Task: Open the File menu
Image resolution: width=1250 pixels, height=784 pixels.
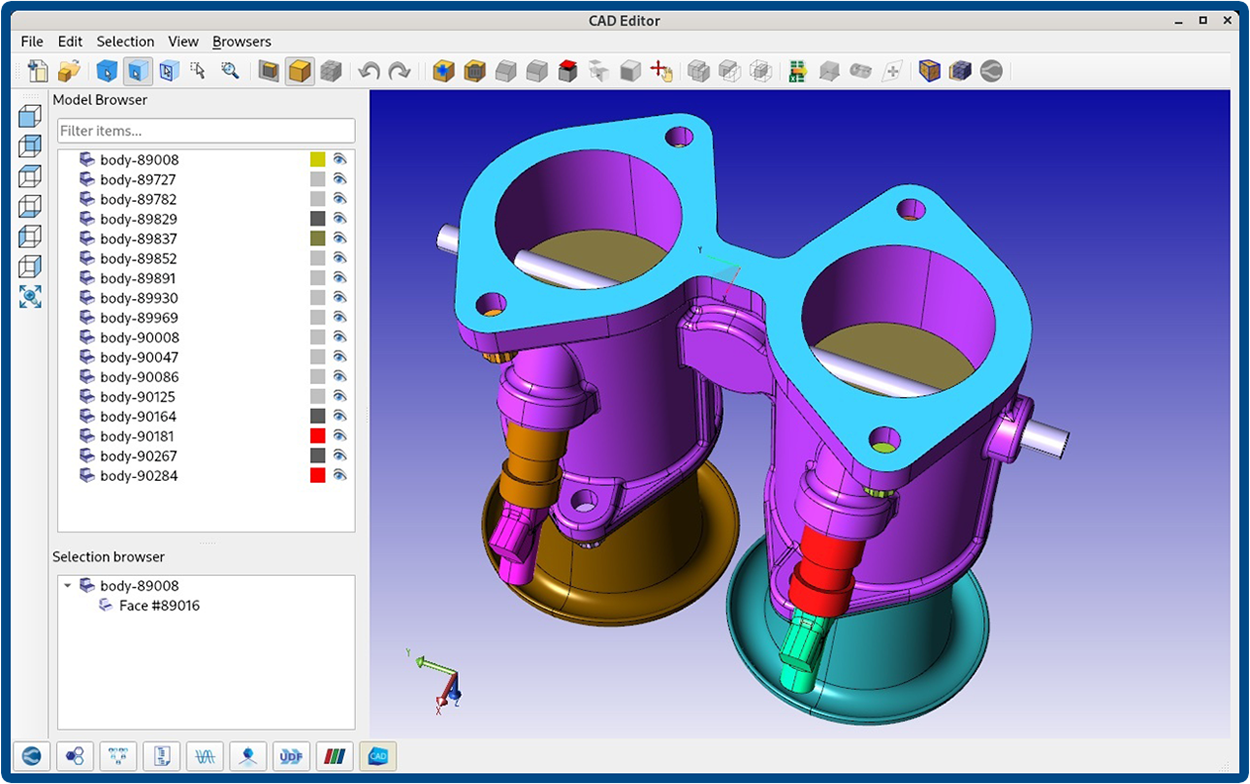Action: point(31,41)
